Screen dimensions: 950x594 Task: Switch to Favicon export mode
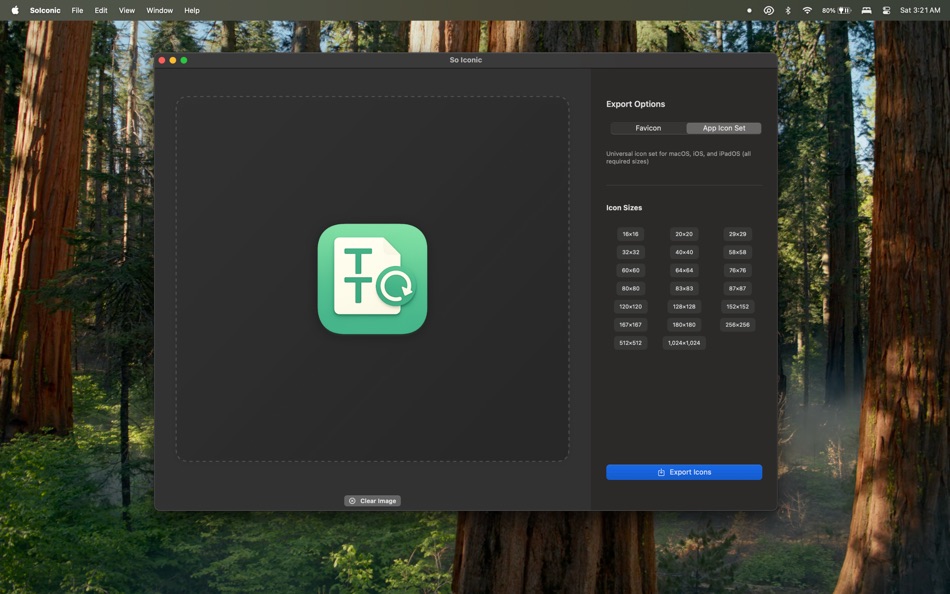[x=647, y=128]
